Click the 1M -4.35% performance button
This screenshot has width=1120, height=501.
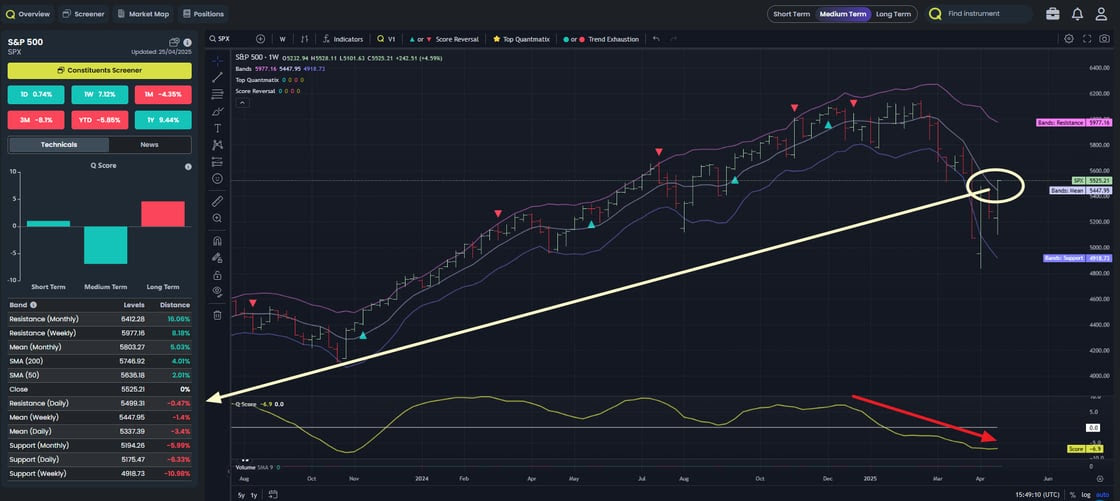(163, 94)
